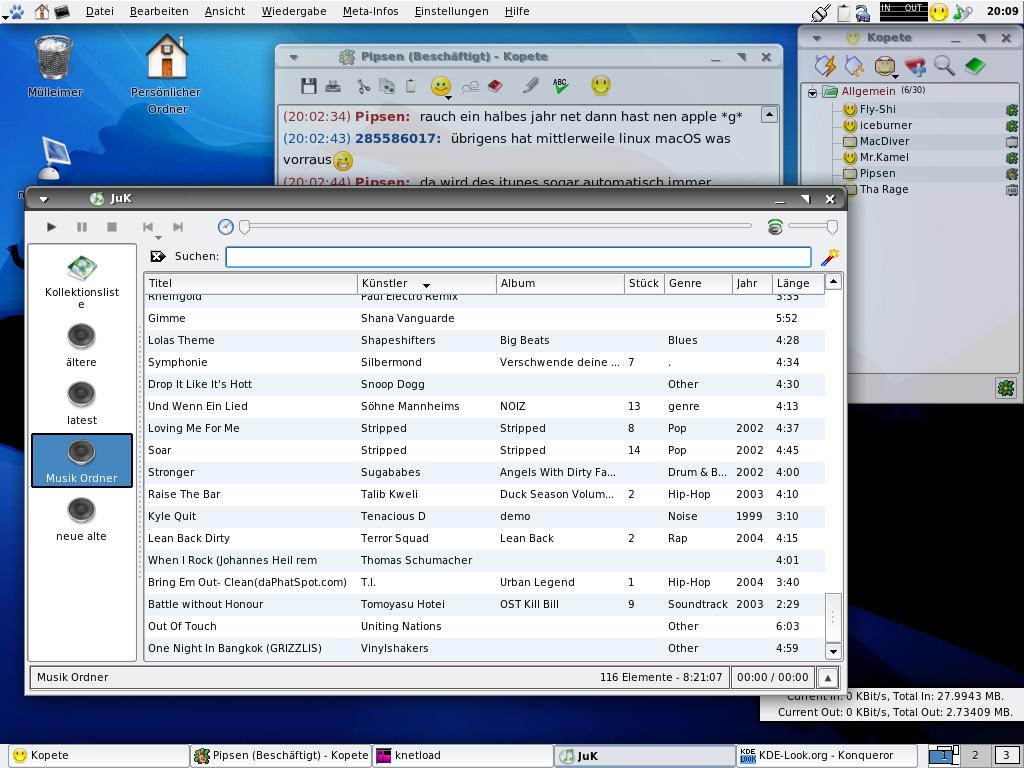Viewport: 1024px width, 768px height.
Task: Sort by the Album column header
Action: click(x=560, y=283)
